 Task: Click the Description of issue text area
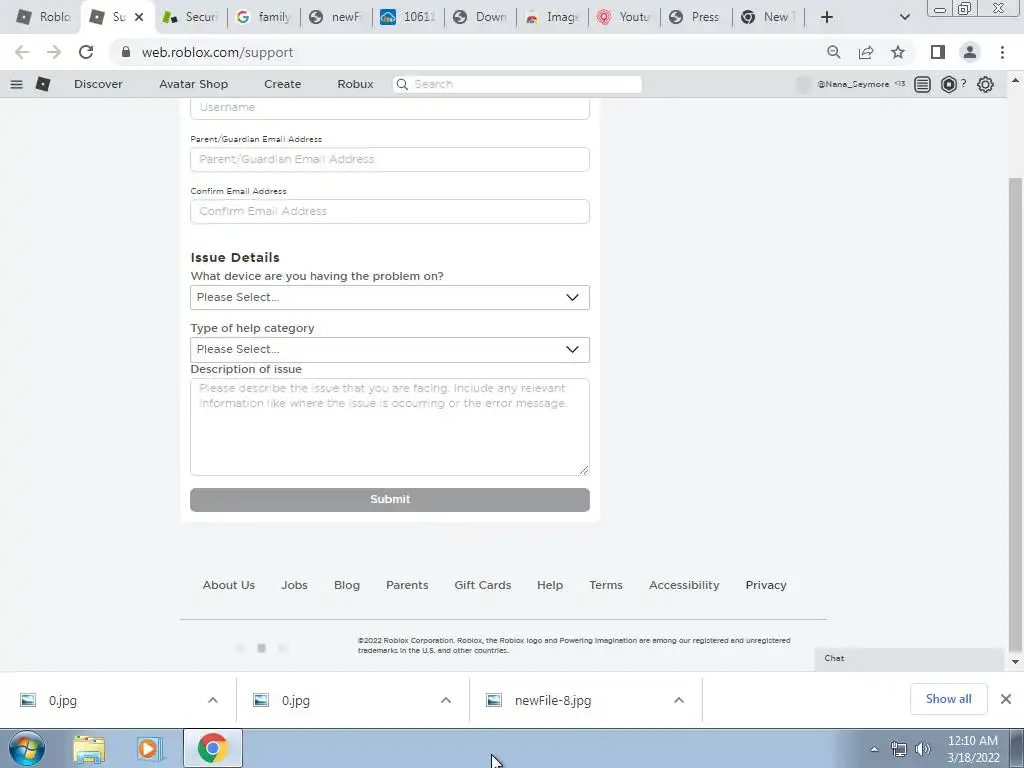point(390,427)
